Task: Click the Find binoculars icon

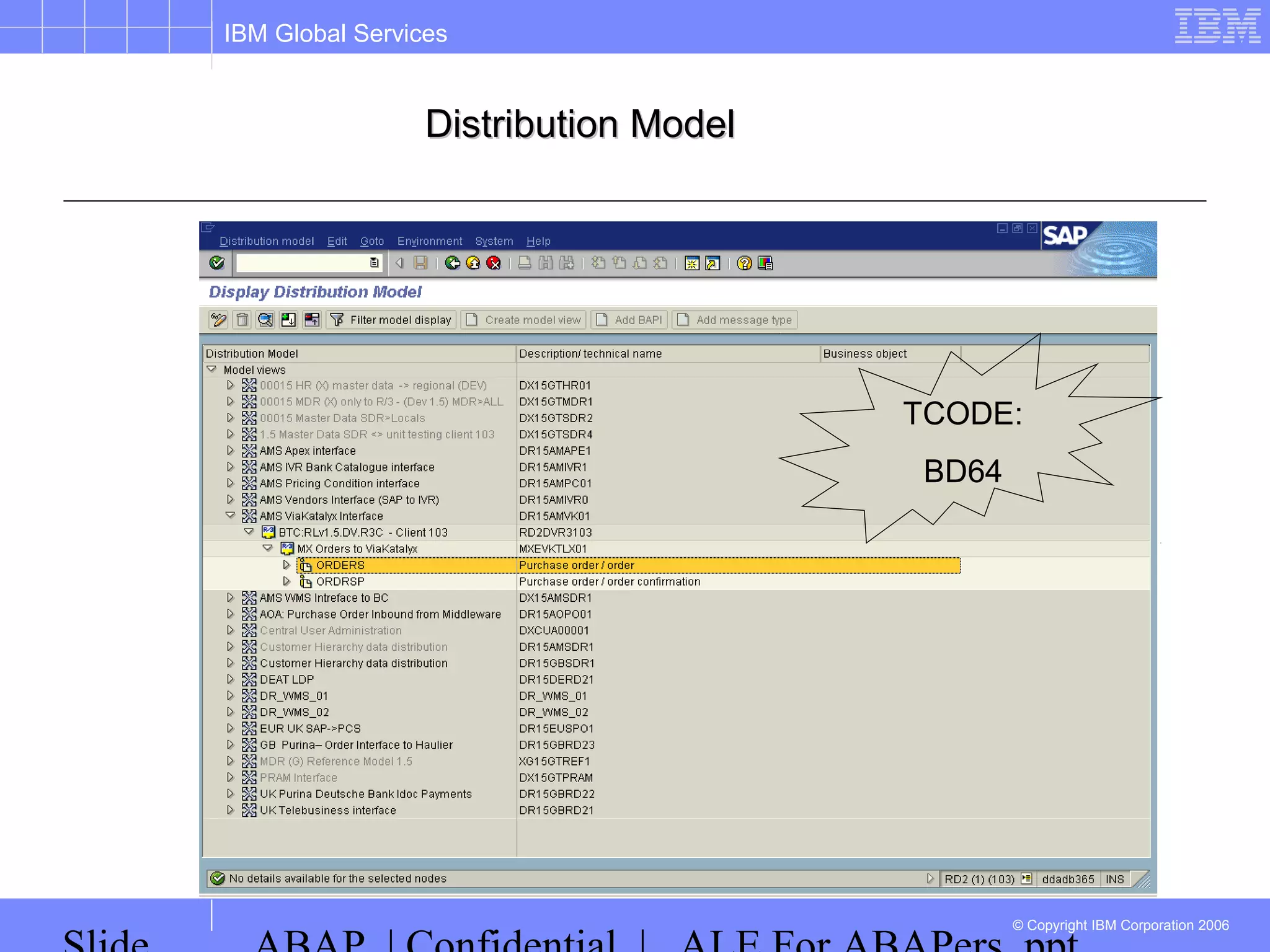Action: point(546,263)
